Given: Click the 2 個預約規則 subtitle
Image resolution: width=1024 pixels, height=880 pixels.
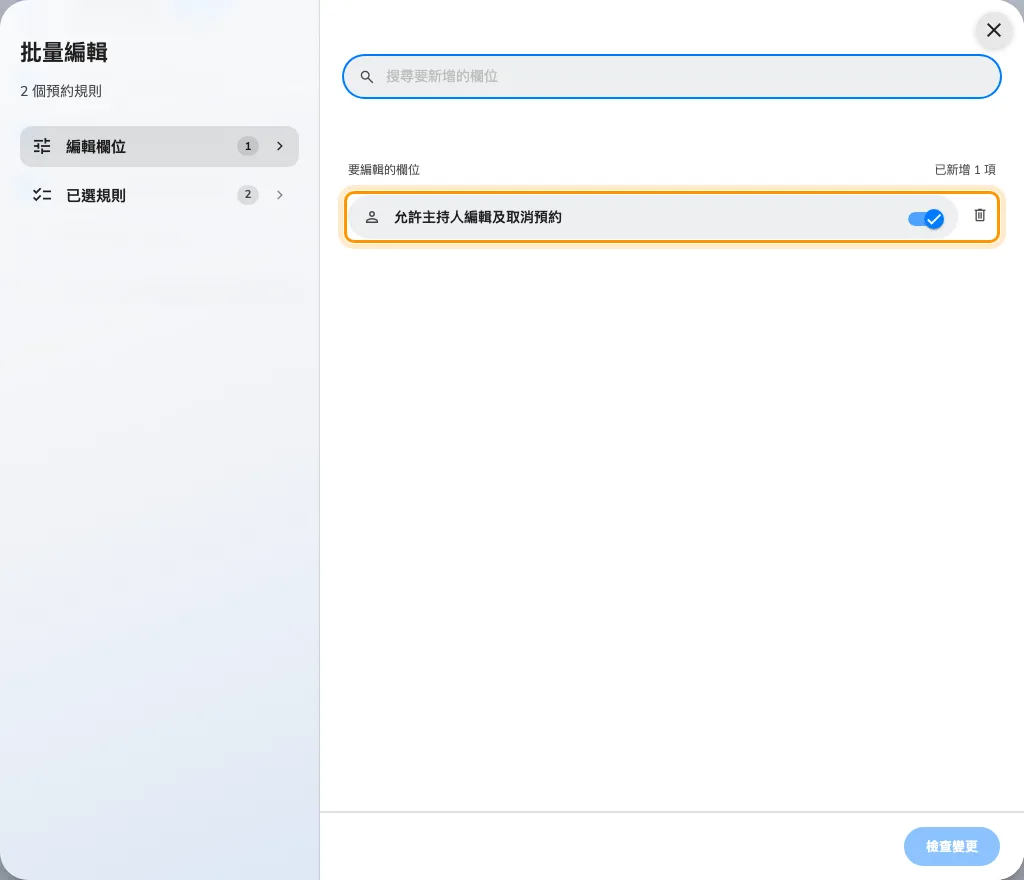Looking at the screenshot, I should pyautogui.click(x=61, y=91).
